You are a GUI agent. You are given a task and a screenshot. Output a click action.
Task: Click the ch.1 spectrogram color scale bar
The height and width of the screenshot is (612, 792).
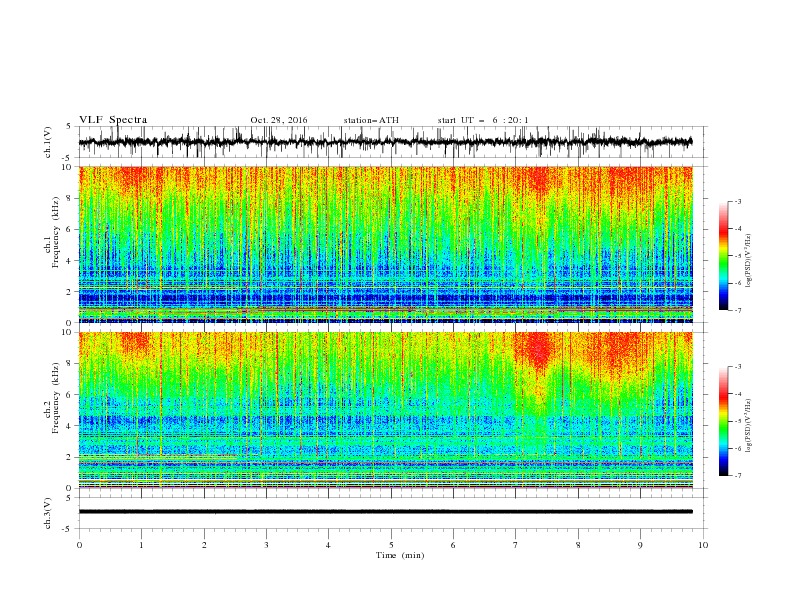(723, 256)
